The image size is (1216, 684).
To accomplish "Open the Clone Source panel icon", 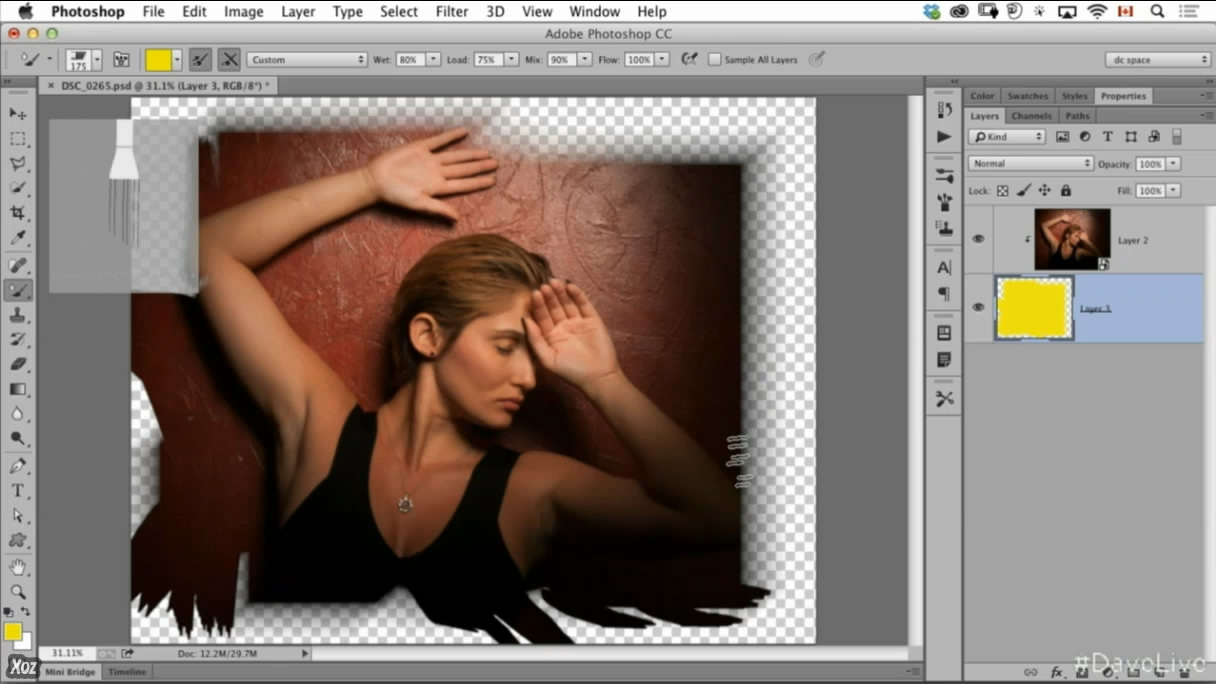I will (944, 228).
